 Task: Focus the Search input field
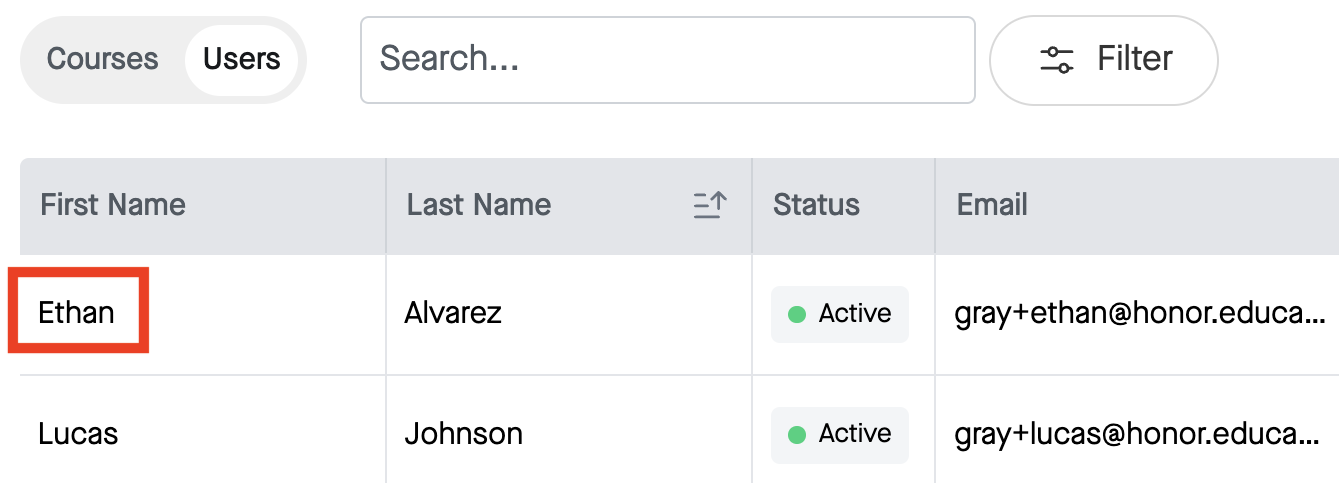tap(668, 60)
